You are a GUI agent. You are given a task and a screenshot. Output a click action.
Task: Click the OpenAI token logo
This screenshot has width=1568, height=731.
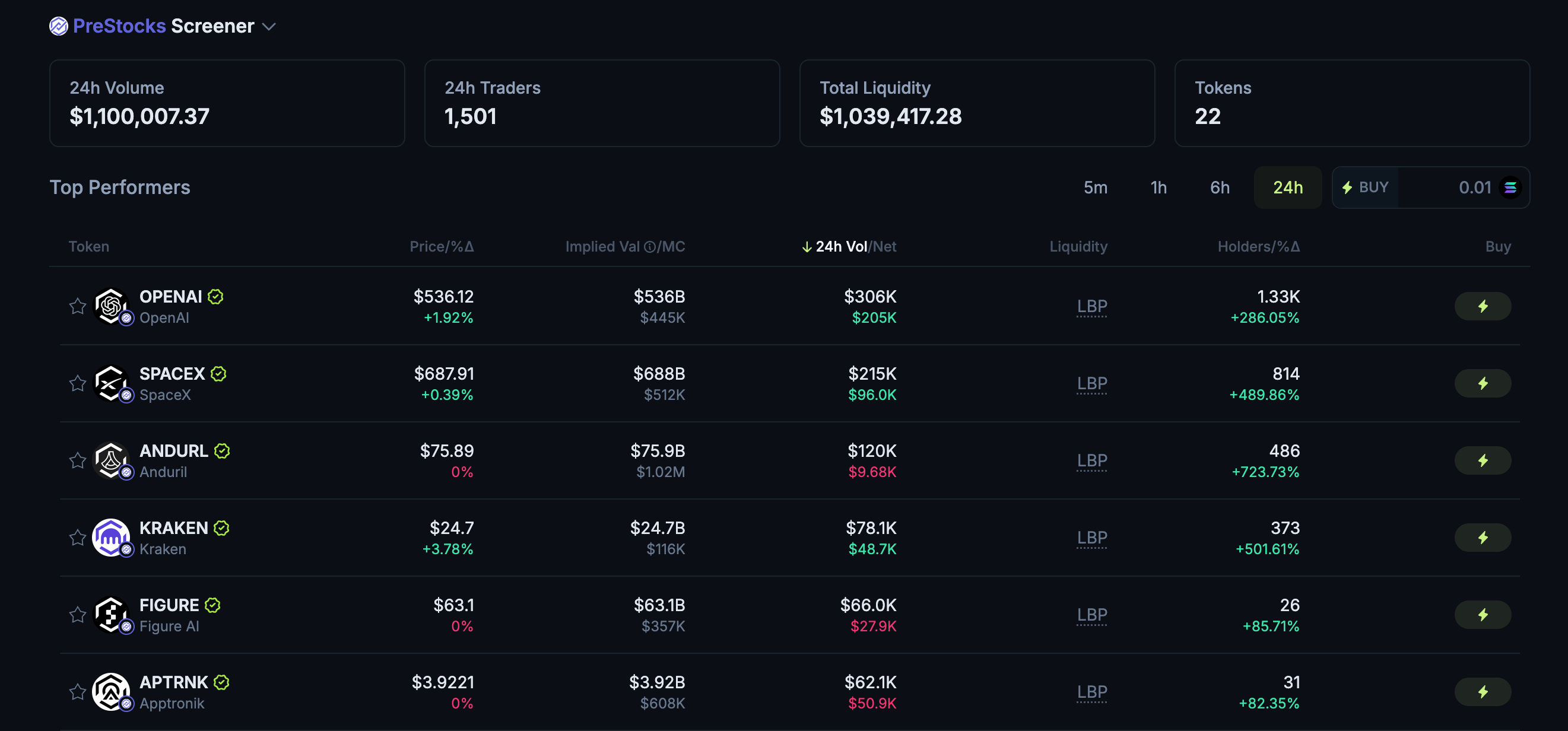pos(110,306)
